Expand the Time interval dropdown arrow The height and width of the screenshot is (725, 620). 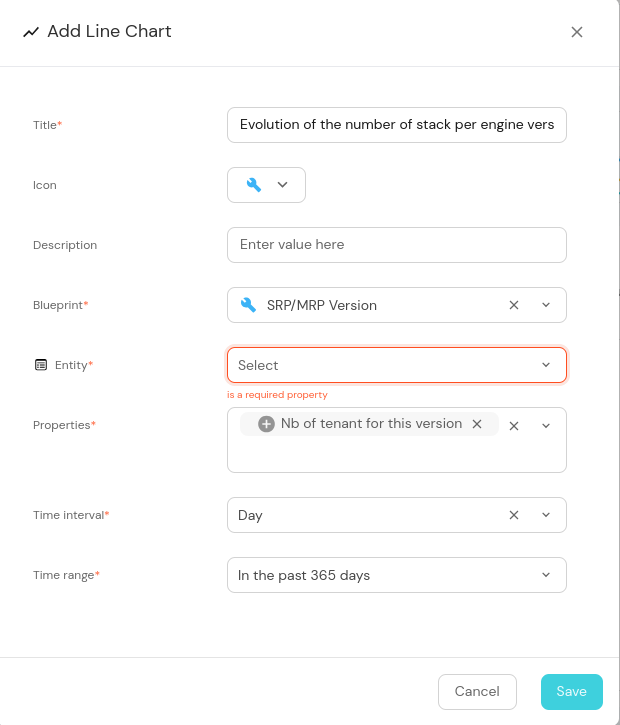coord(546,515)
